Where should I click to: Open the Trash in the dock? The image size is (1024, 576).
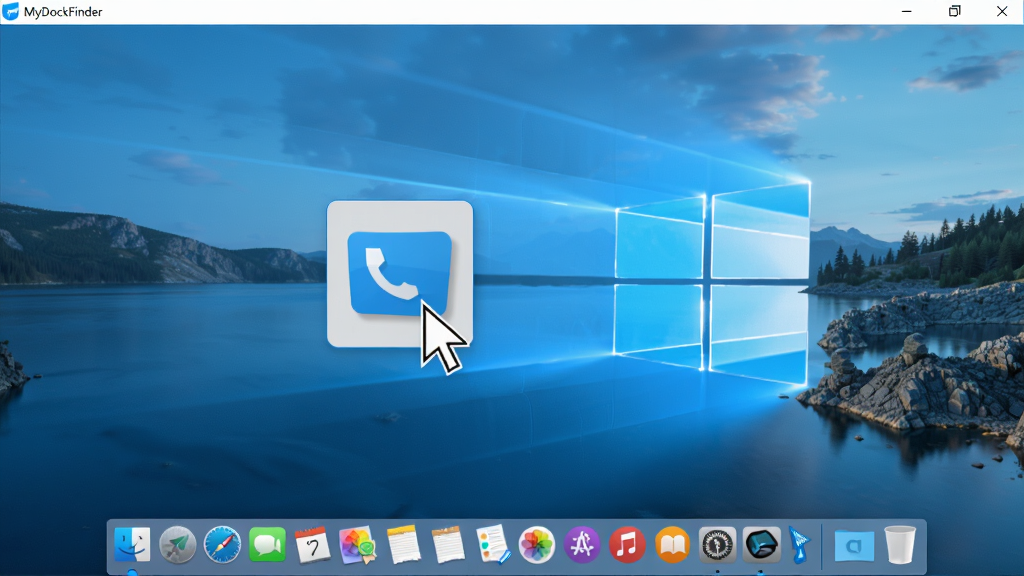[x=900, y=545]
